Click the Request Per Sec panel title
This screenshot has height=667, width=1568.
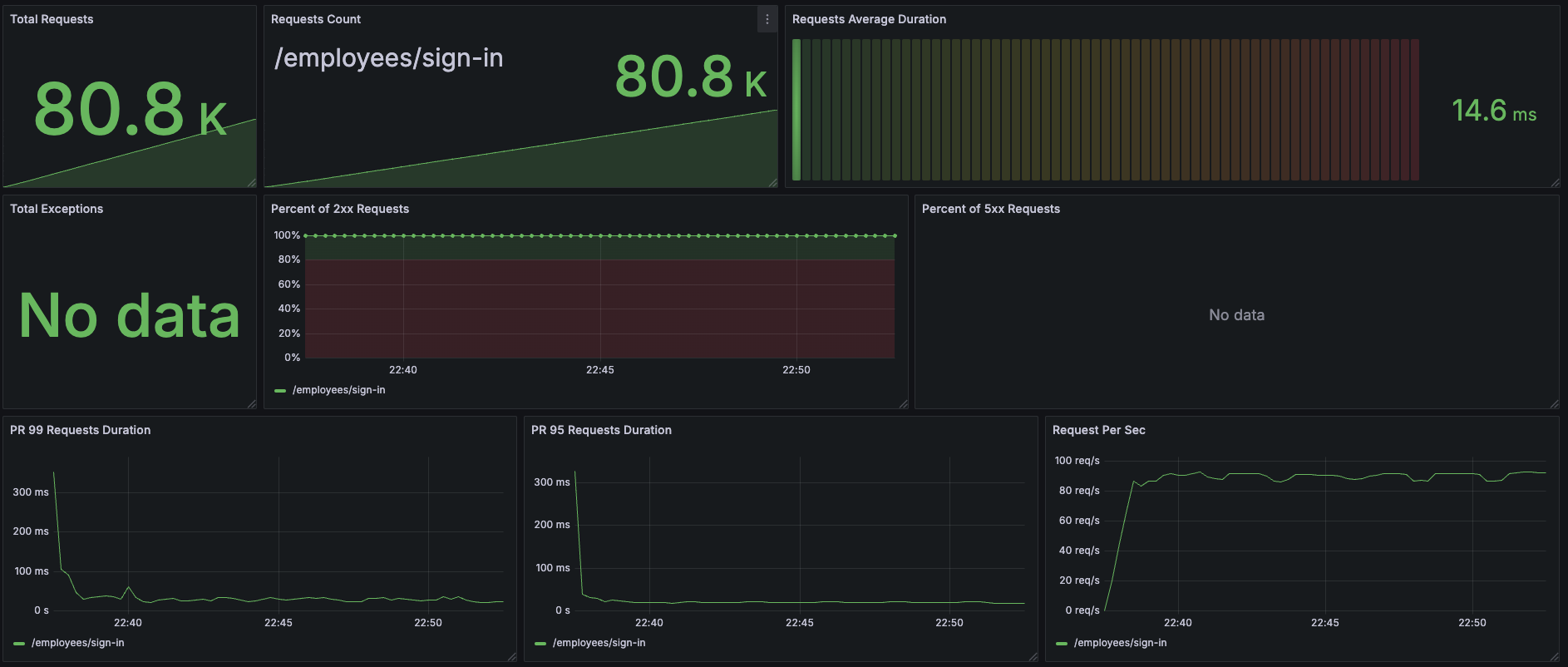(x=1099, y=430)
